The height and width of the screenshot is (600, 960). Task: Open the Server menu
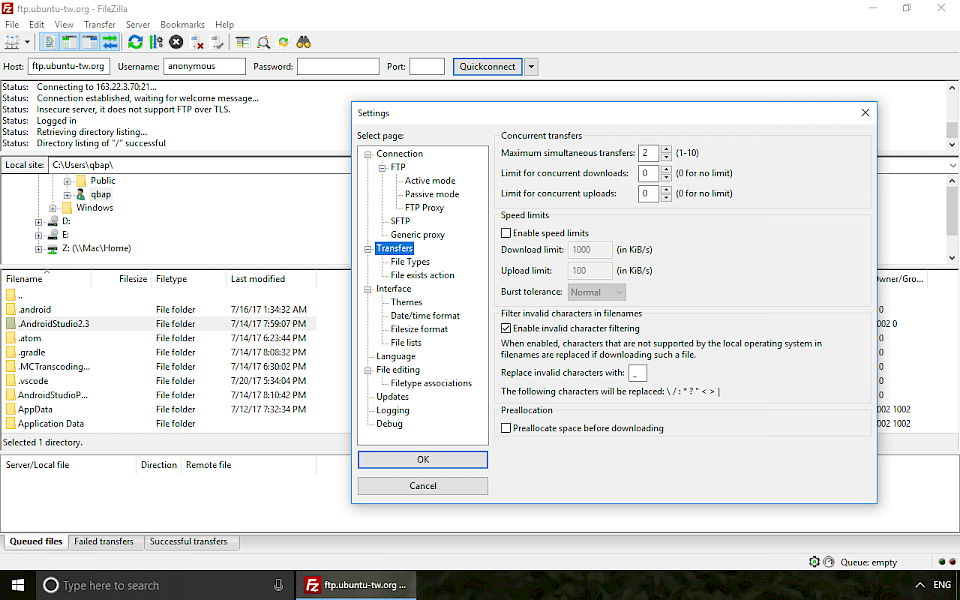coord(138,24)
